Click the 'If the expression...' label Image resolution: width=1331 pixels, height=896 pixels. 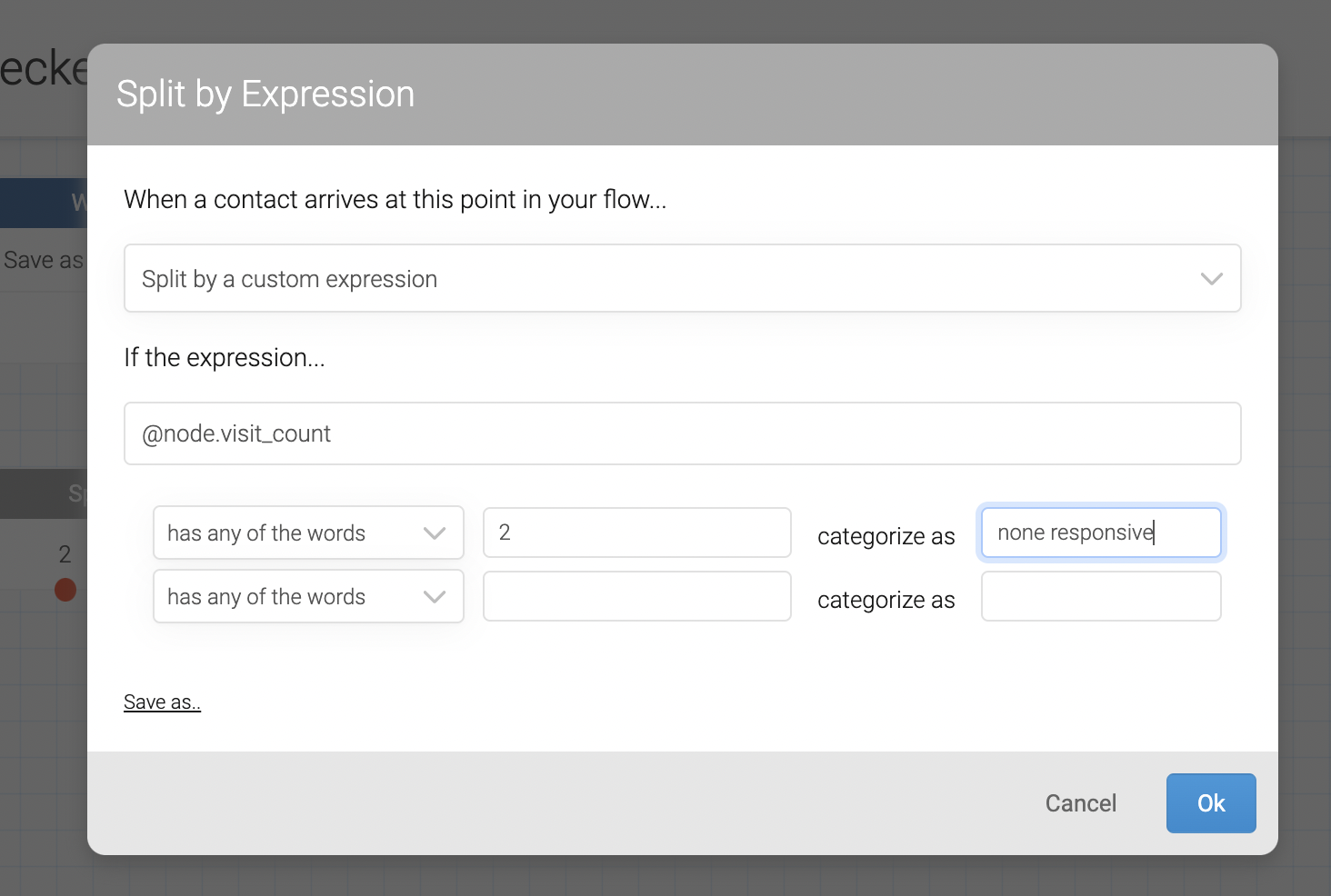click(x=225, y=357)
